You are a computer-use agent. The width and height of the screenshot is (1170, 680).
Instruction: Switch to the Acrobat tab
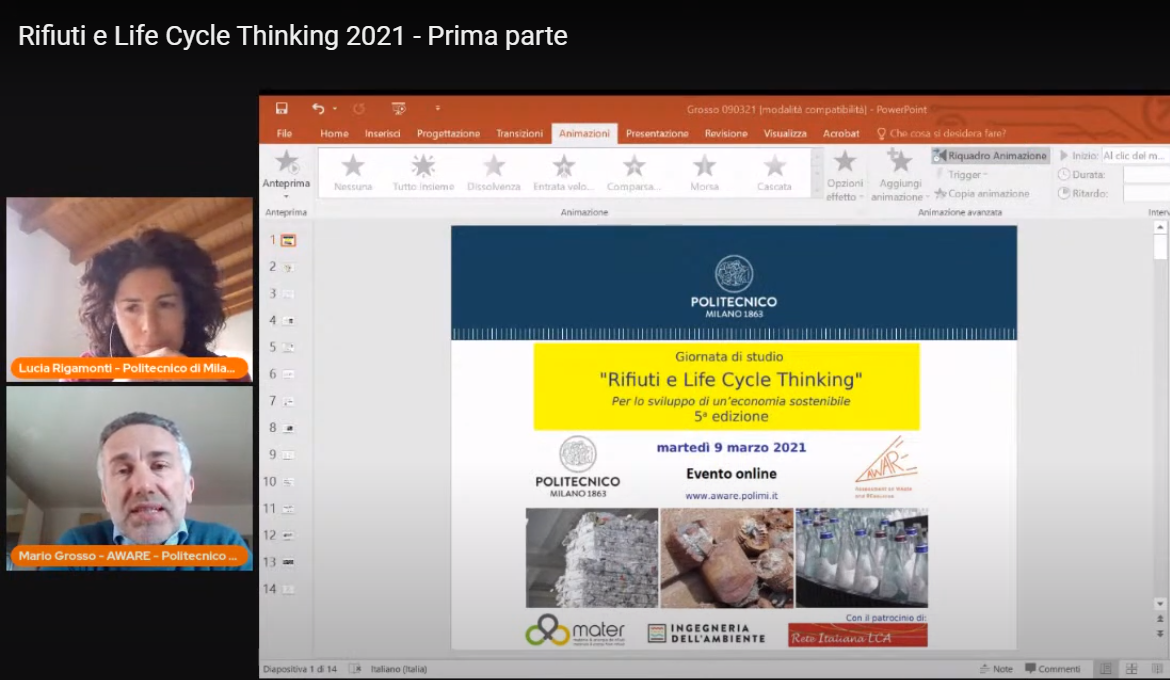click(841, 134)
